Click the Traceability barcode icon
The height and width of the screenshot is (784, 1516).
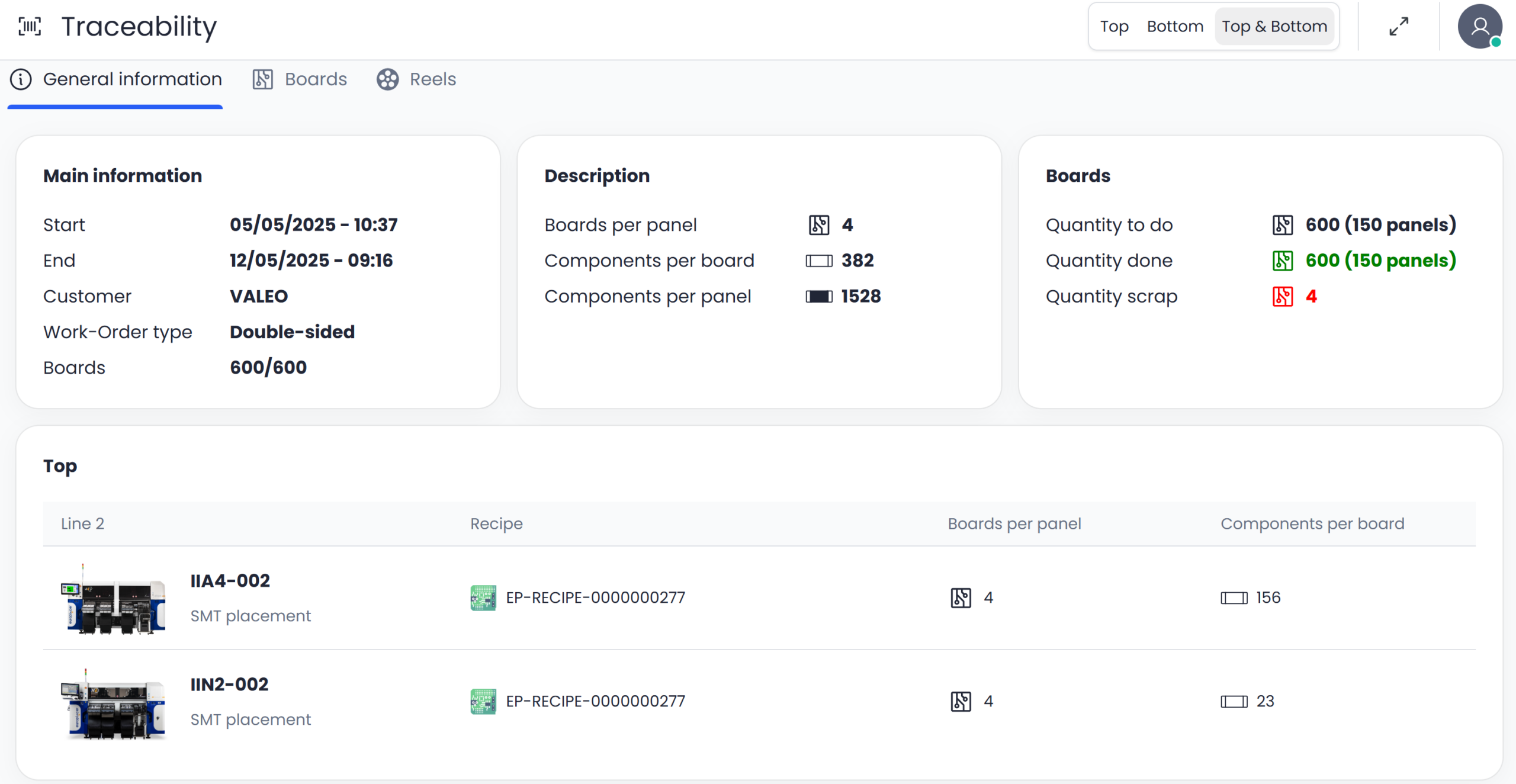pos(30,27)
